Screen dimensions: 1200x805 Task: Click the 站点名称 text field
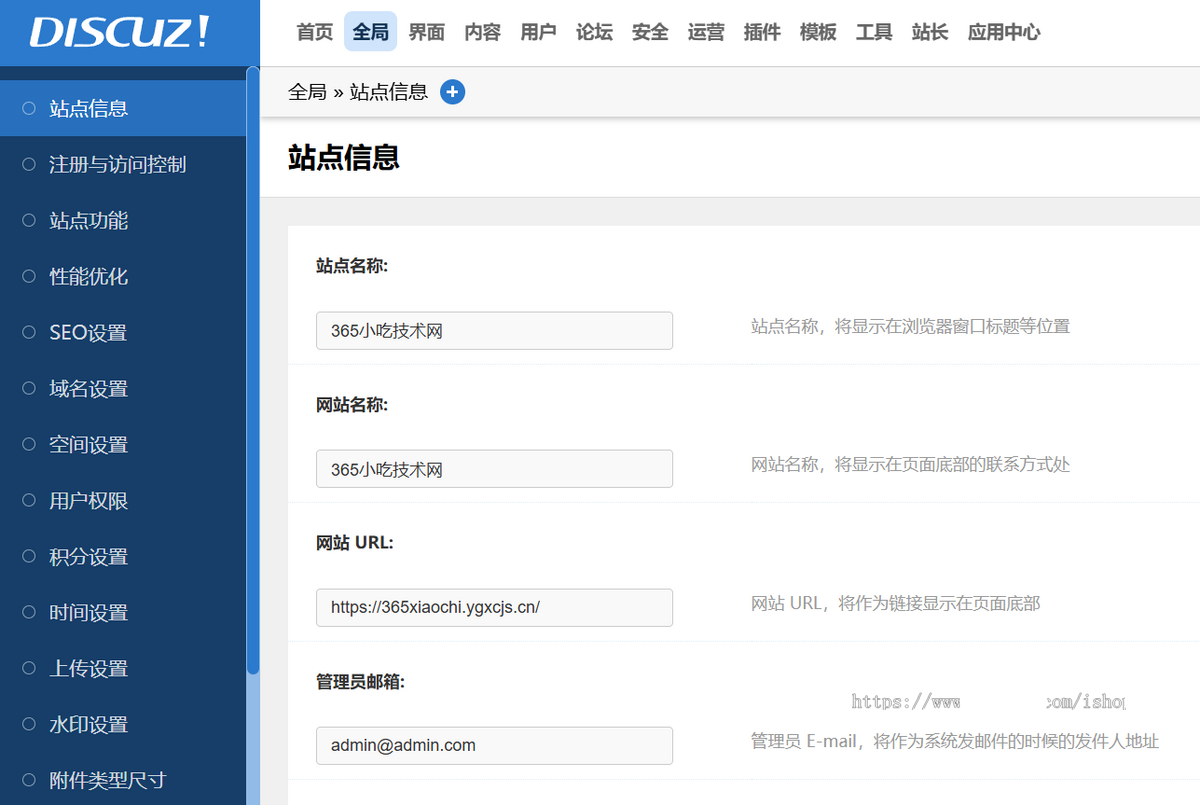coord(494,331)
